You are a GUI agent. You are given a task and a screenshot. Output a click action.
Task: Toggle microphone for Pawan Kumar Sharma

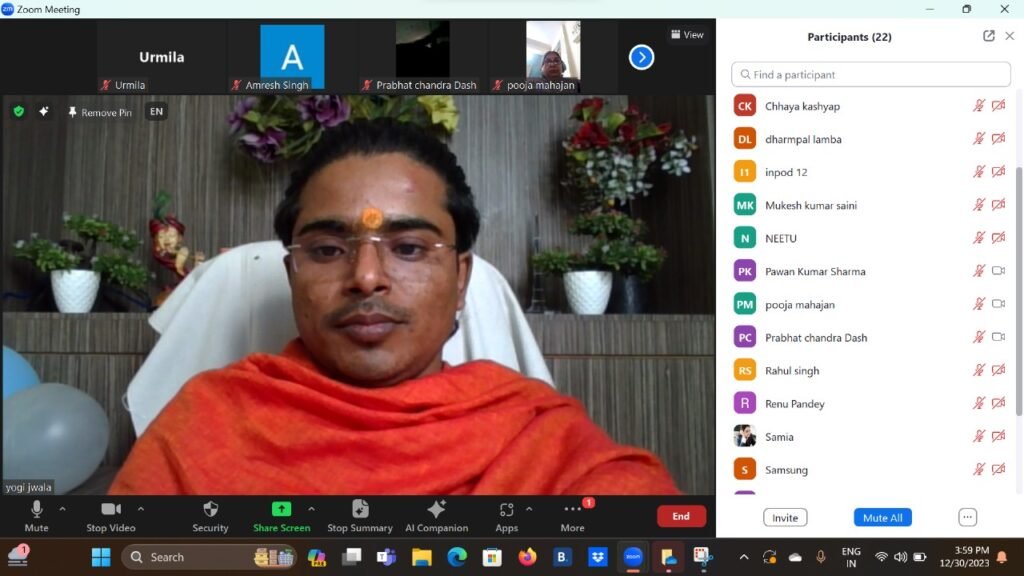point(979,271)
